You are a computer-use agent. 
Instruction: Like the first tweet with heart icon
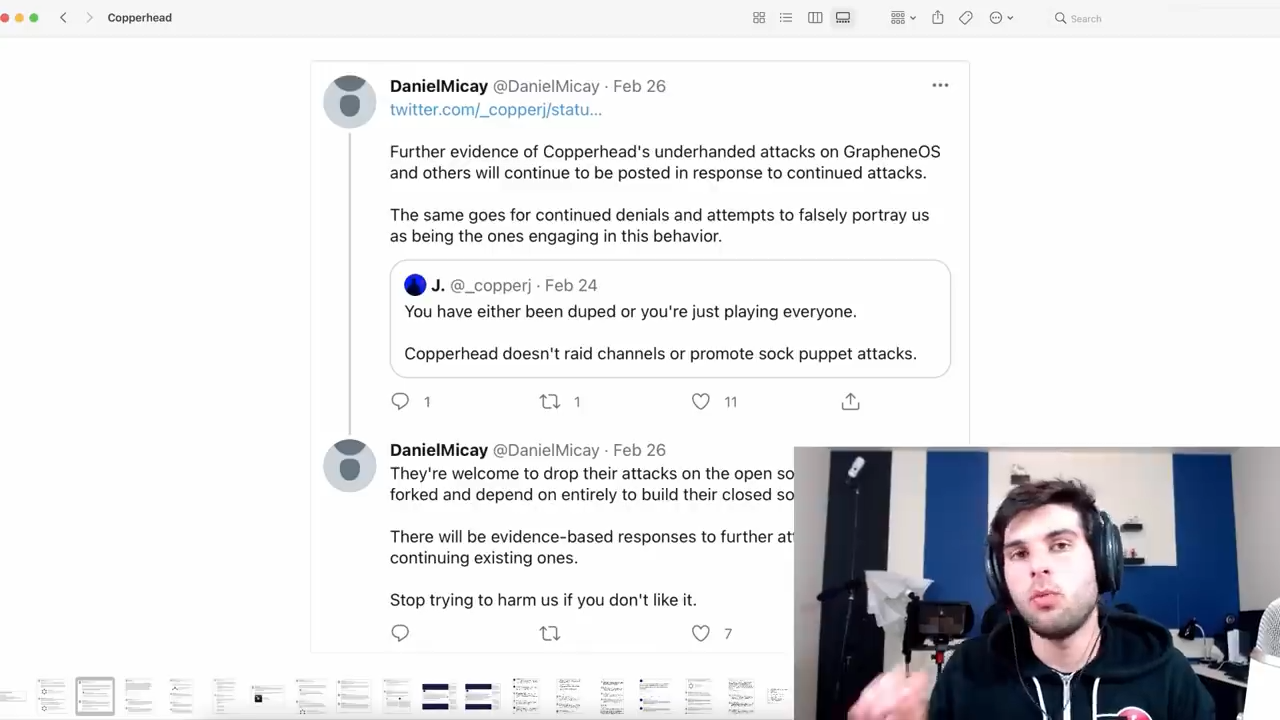coord(700,401)
